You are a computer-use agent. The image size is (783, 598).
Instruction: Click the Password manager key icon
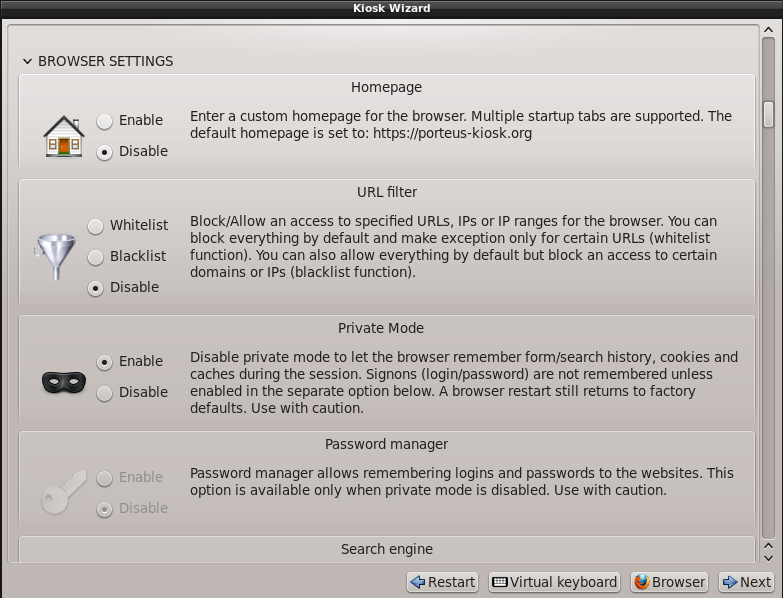(64, 492)
